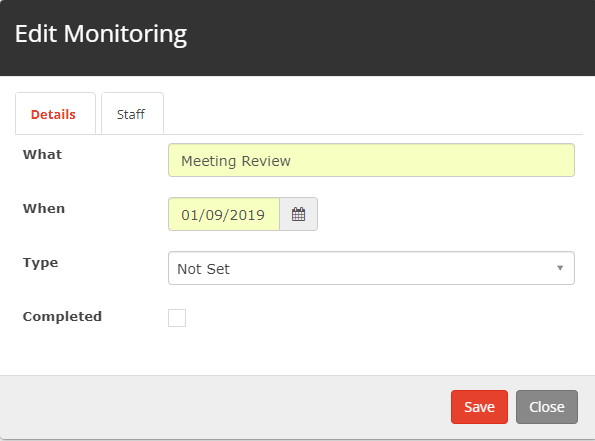
Task: Tick the Completed checkbox
Action: pyautogui.click(x=177, y=318)
